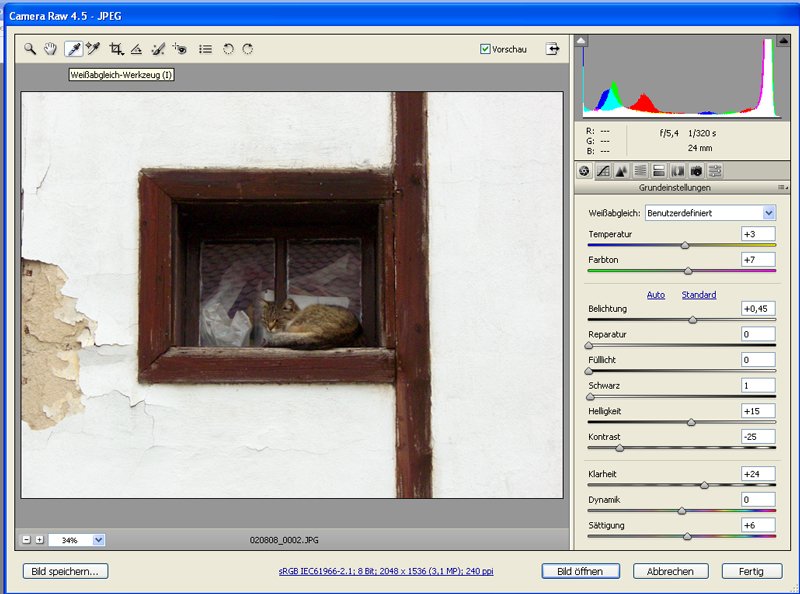The width and height of the screenshot is (800, 594).
Task: Switch to the tone curve tab
Action: pyautogui.click(x=603, y=171)
